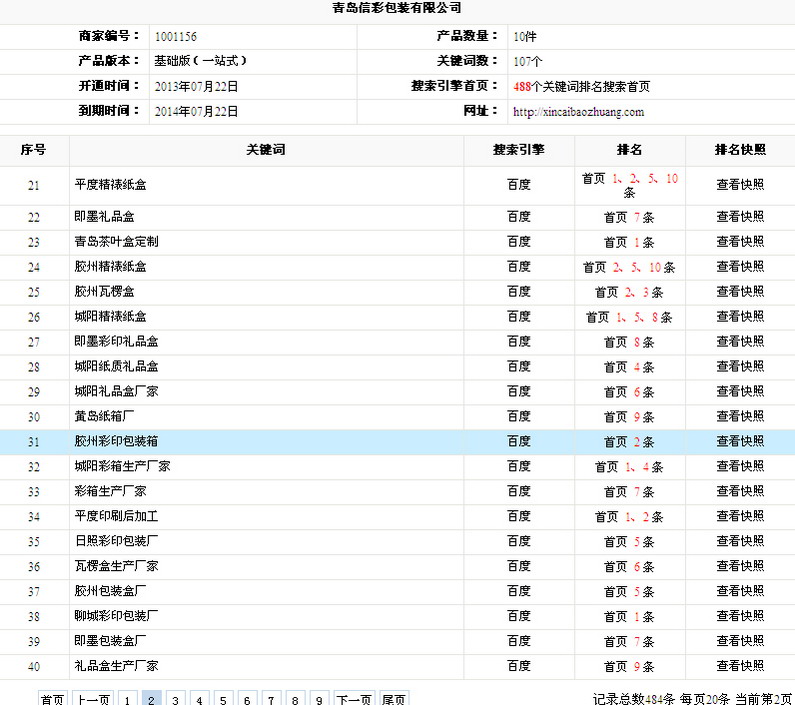Open 查看快照 for 黄岛纸箱厂

(740, 417)
